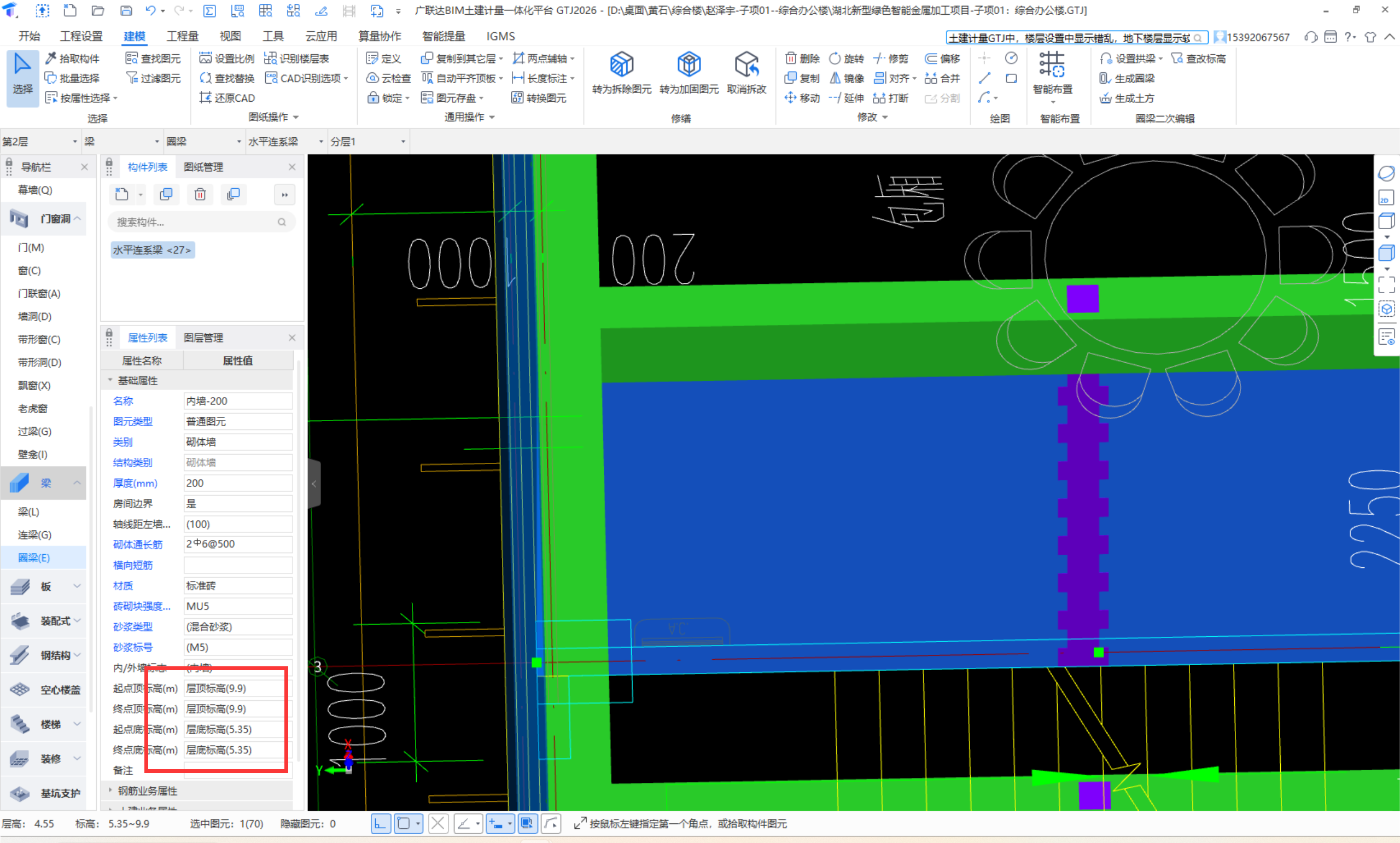Toggle cross snap button in status bar
Screen dimensions: 1400x843
[x=438, y=824]
